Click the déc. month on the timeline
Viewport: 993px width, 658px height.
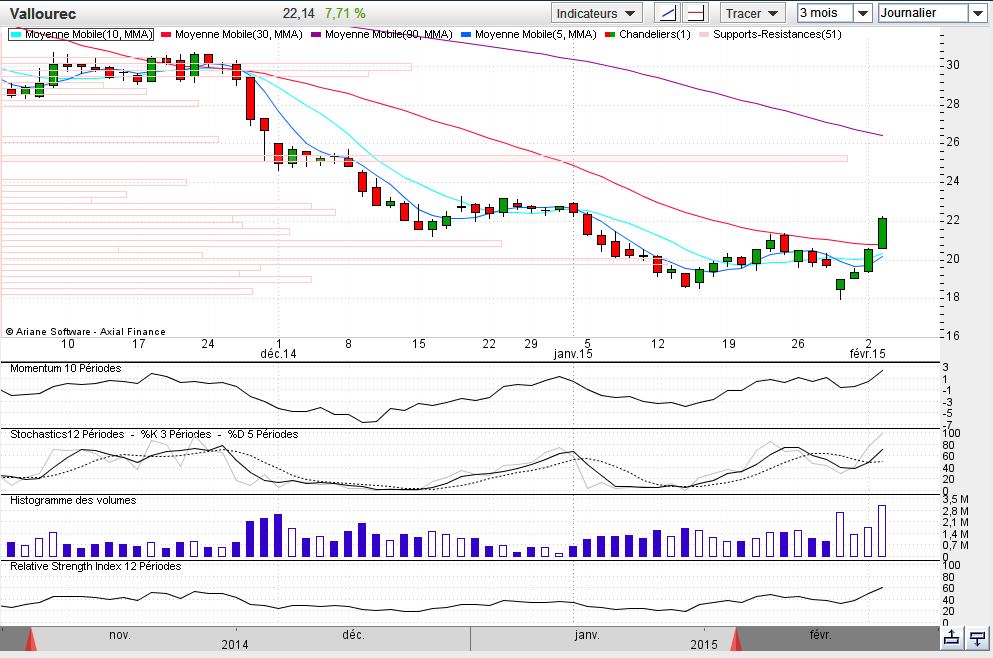(x=353, y=635)
